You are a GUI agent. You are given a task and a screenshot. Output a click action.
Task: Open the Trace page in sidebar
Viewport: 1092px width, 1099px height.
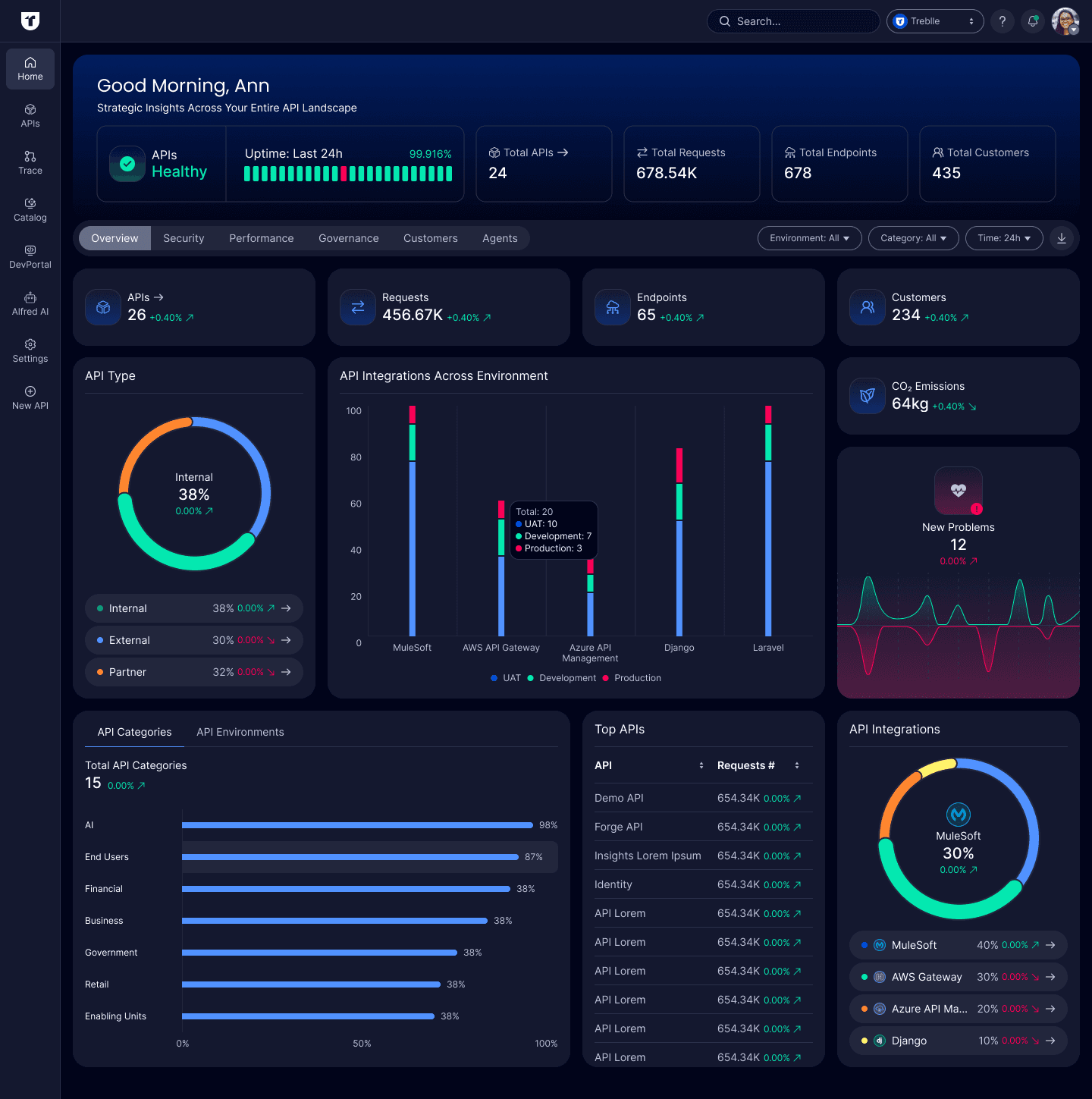[x=30, y=162]
